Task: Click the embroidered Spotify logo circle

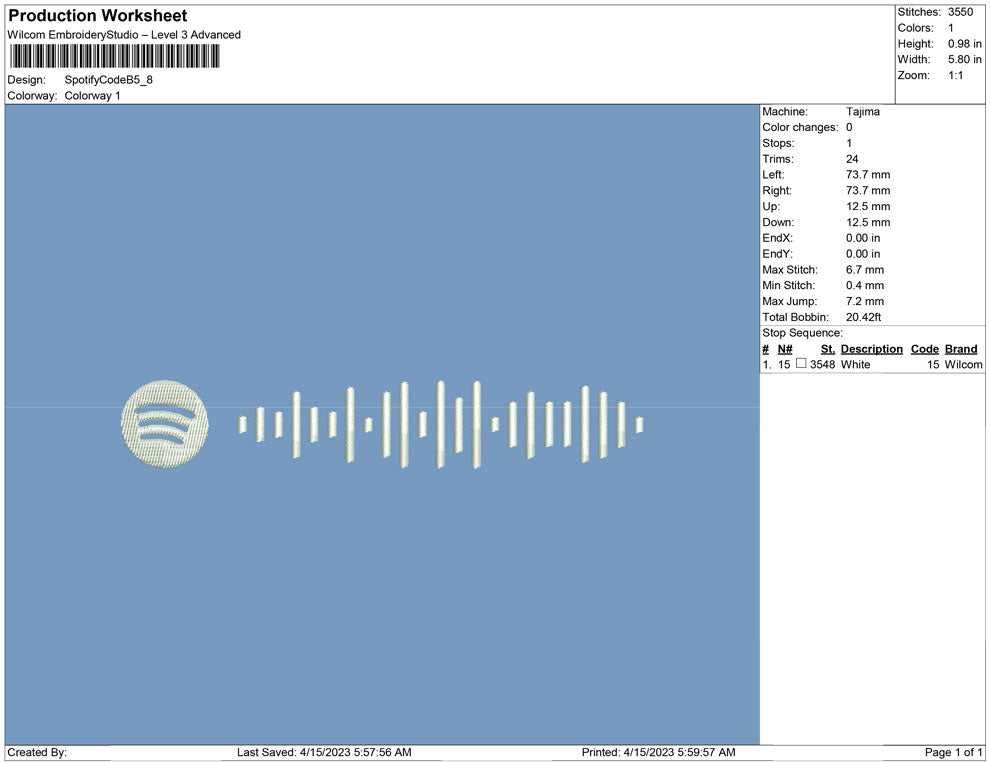Action: click(x=165, y=424)
